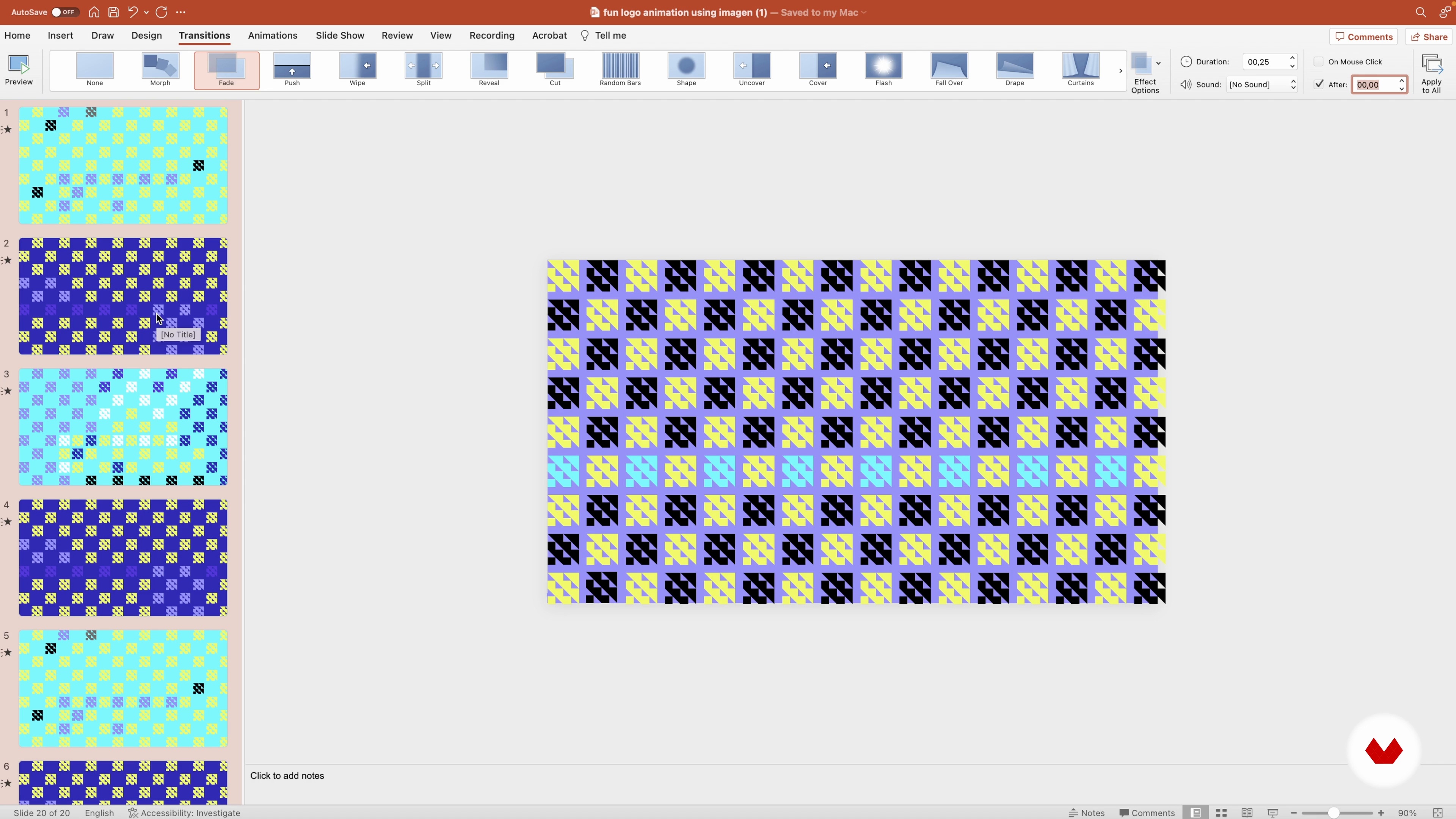Open the Slide Show tab
This screenshot has height=819, width=1456.
tap(340, 36)
